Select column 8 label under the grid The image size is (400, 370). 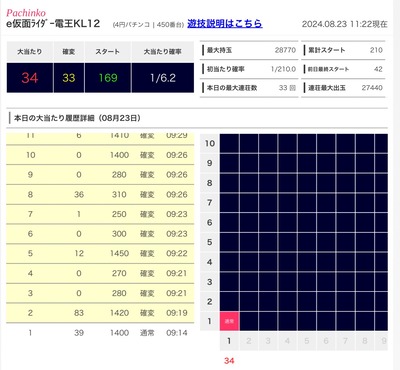click(x=365, y=341)
